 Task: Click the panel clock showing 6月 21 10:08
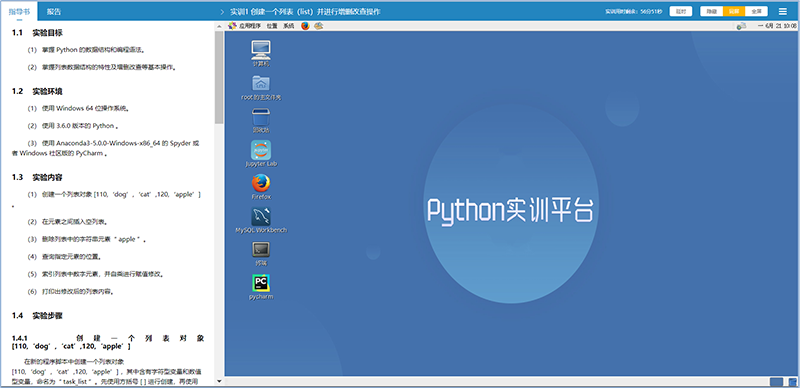pyautogui.click(x=777, y=26)
